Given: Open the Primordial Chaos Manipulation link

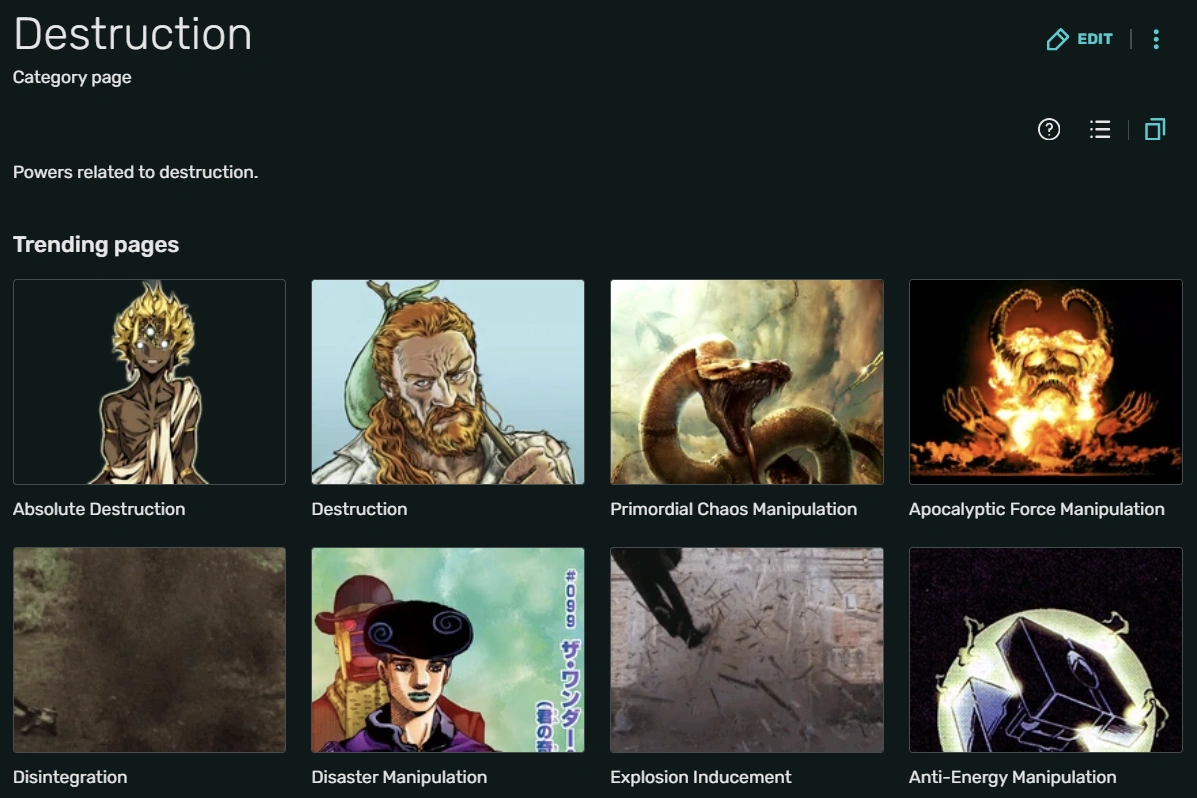Looking at the screenshot, I should coord(733,509).
